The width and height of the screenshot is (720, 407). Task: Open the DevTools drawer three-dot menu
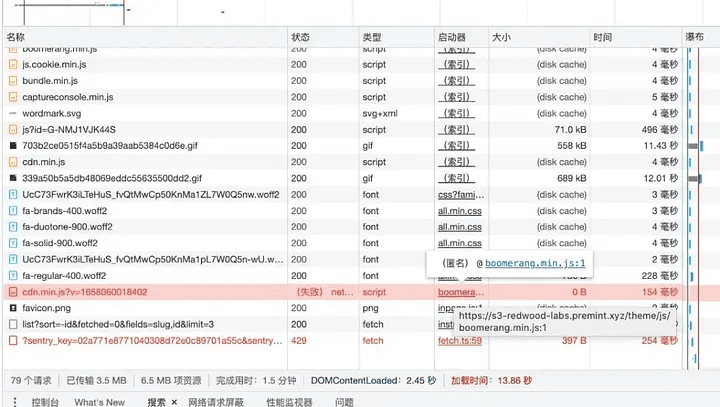pos(15,402)
